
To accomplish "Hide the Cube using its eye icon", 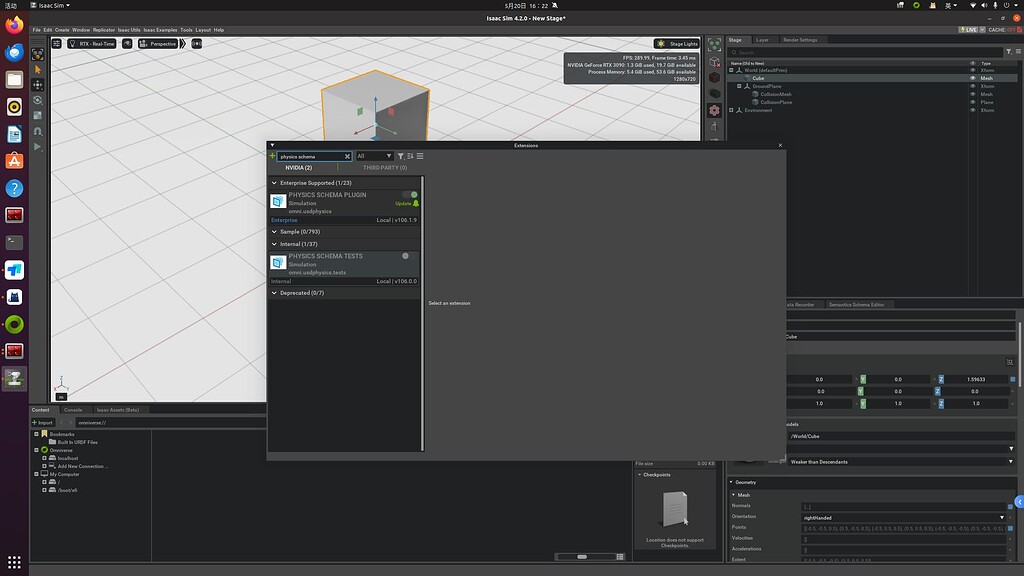I will coord(972,78).
